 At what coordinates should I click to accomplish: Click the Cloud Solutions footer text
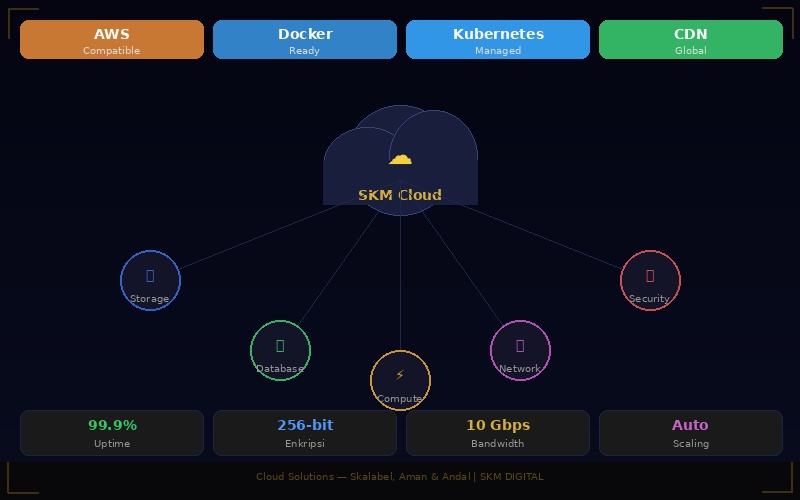[400, 477]
